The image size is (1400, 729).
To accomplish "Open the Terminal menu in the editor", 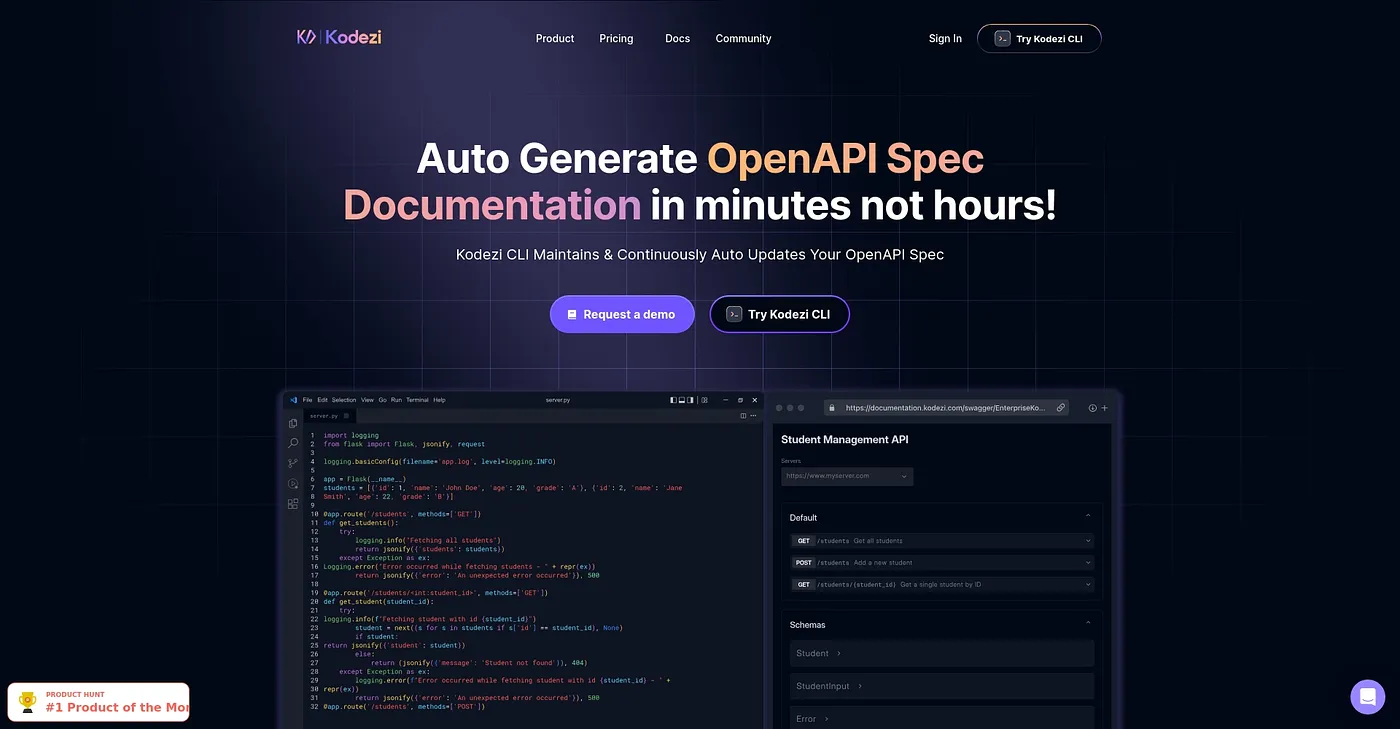I will (x=417, y=400).
